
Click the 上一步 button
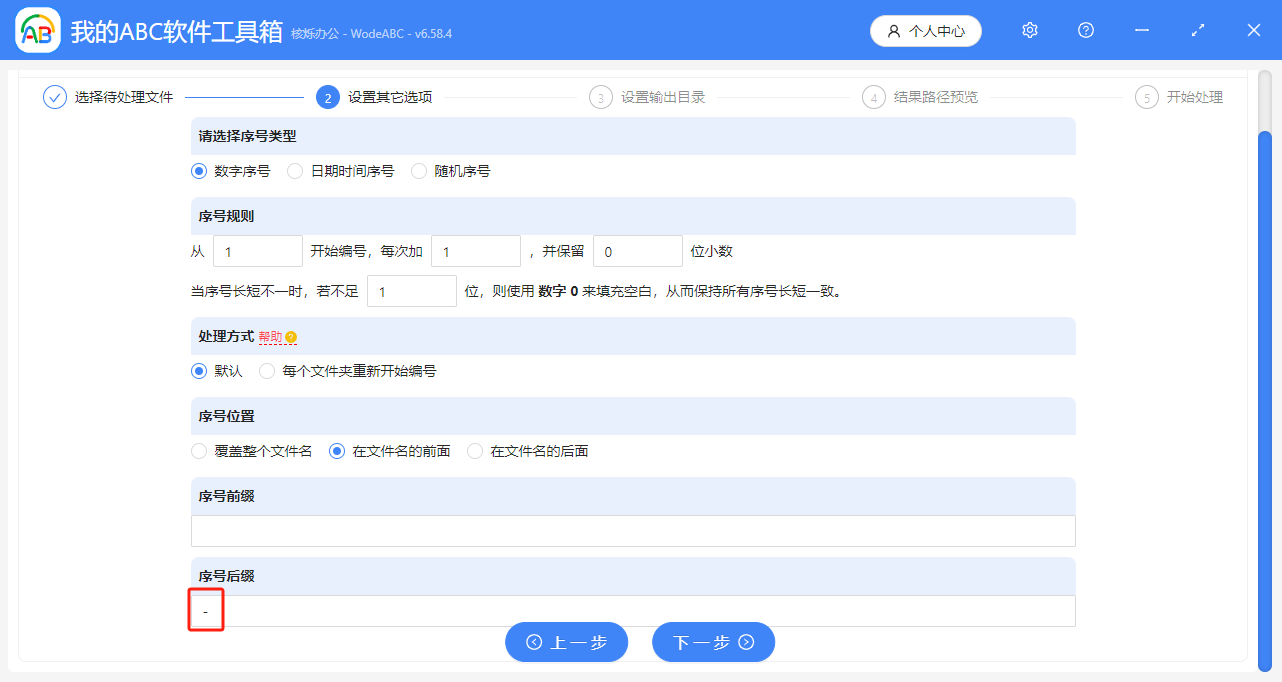click(566, 642)
